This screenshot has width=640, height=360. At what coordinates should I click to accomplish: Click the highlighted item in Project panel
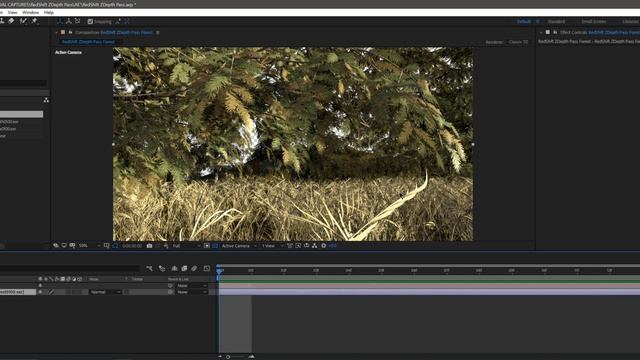21,114
